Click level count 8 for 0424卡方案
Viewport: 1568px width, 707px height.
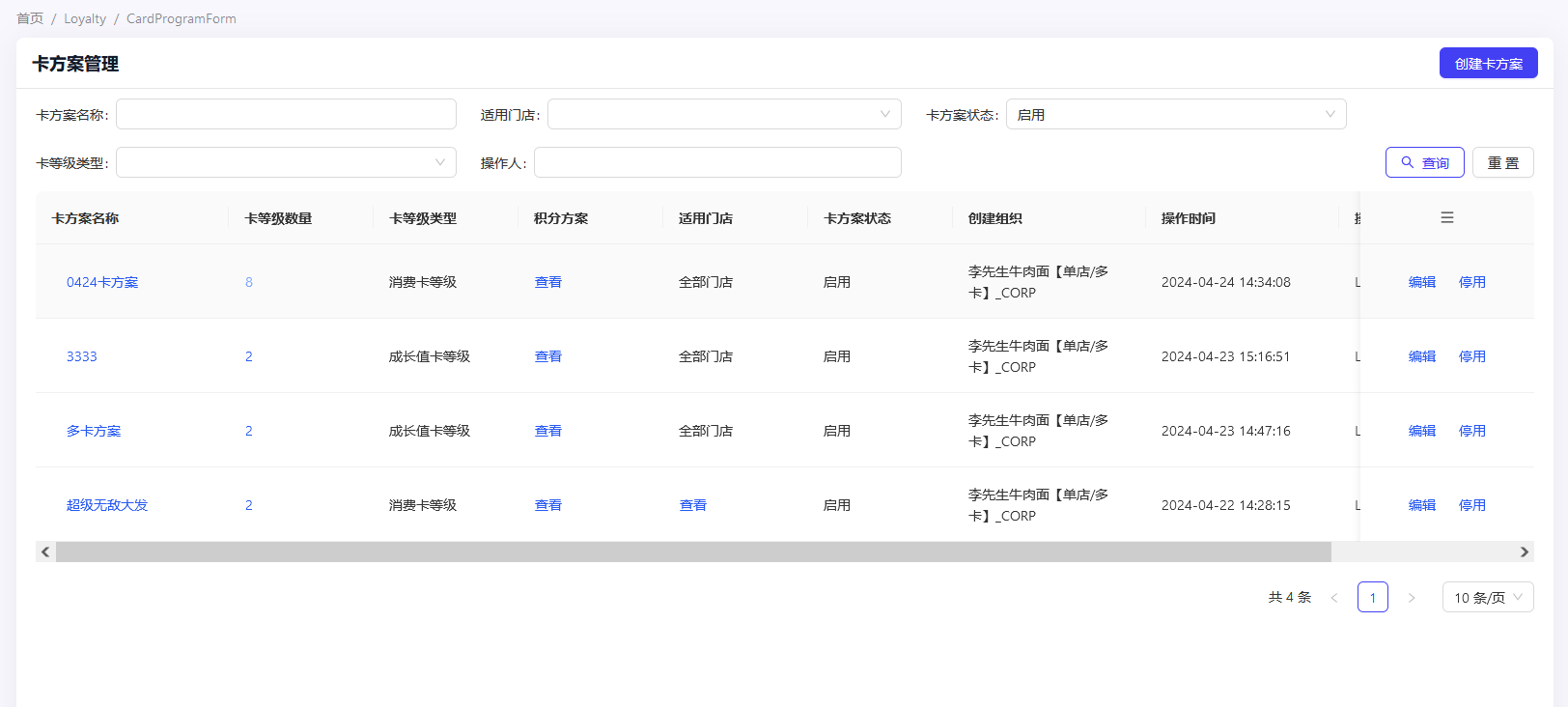[x=249, y=282]
